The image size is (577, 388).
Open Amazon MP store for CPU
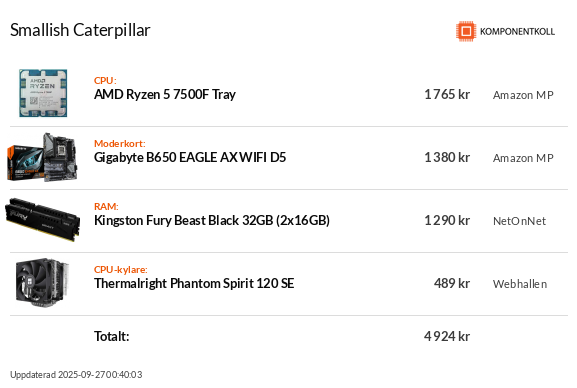pos(523,95)
